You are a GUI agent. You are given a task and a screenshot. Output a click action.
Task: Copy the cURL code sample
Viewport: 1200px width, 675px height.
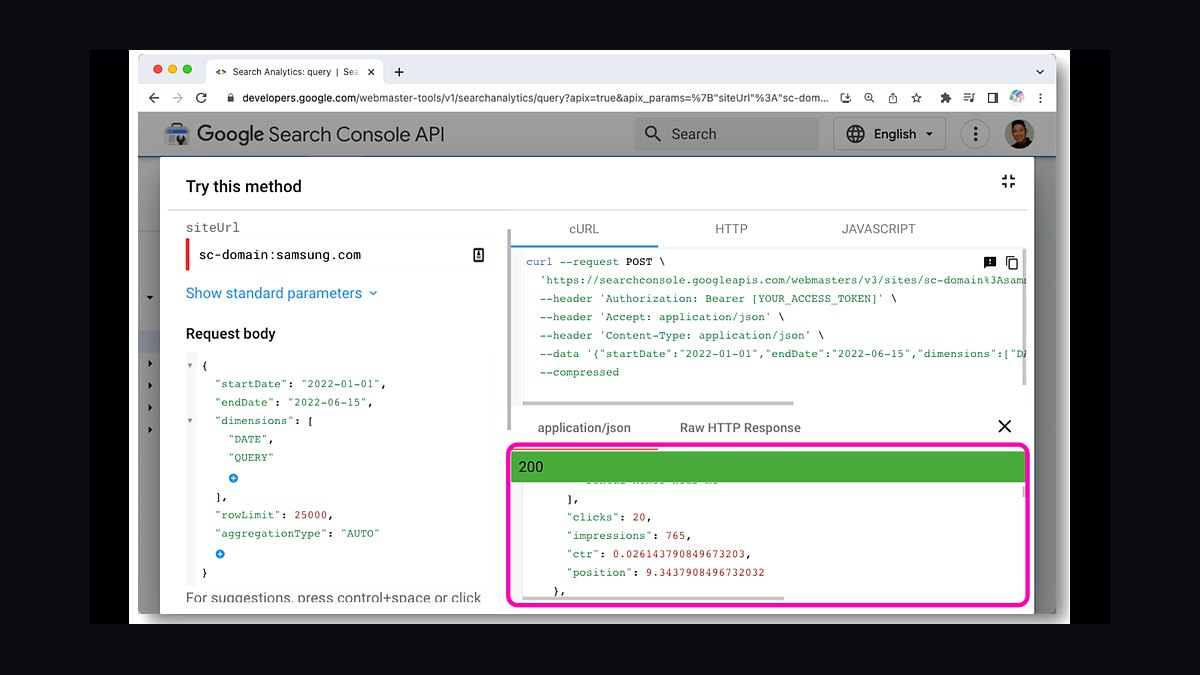coord(1012,262)
